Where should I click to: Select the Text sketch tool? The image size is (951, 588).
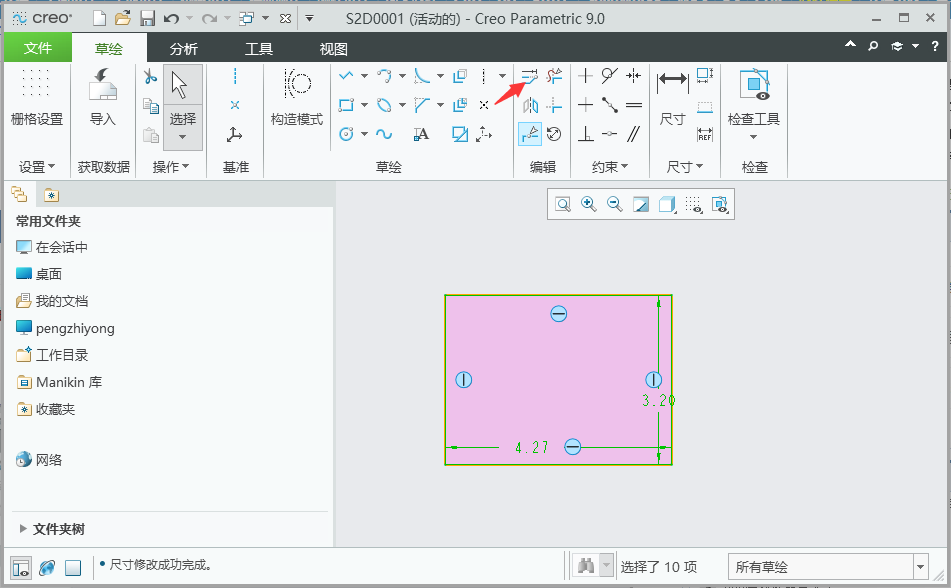click(421, 134)
